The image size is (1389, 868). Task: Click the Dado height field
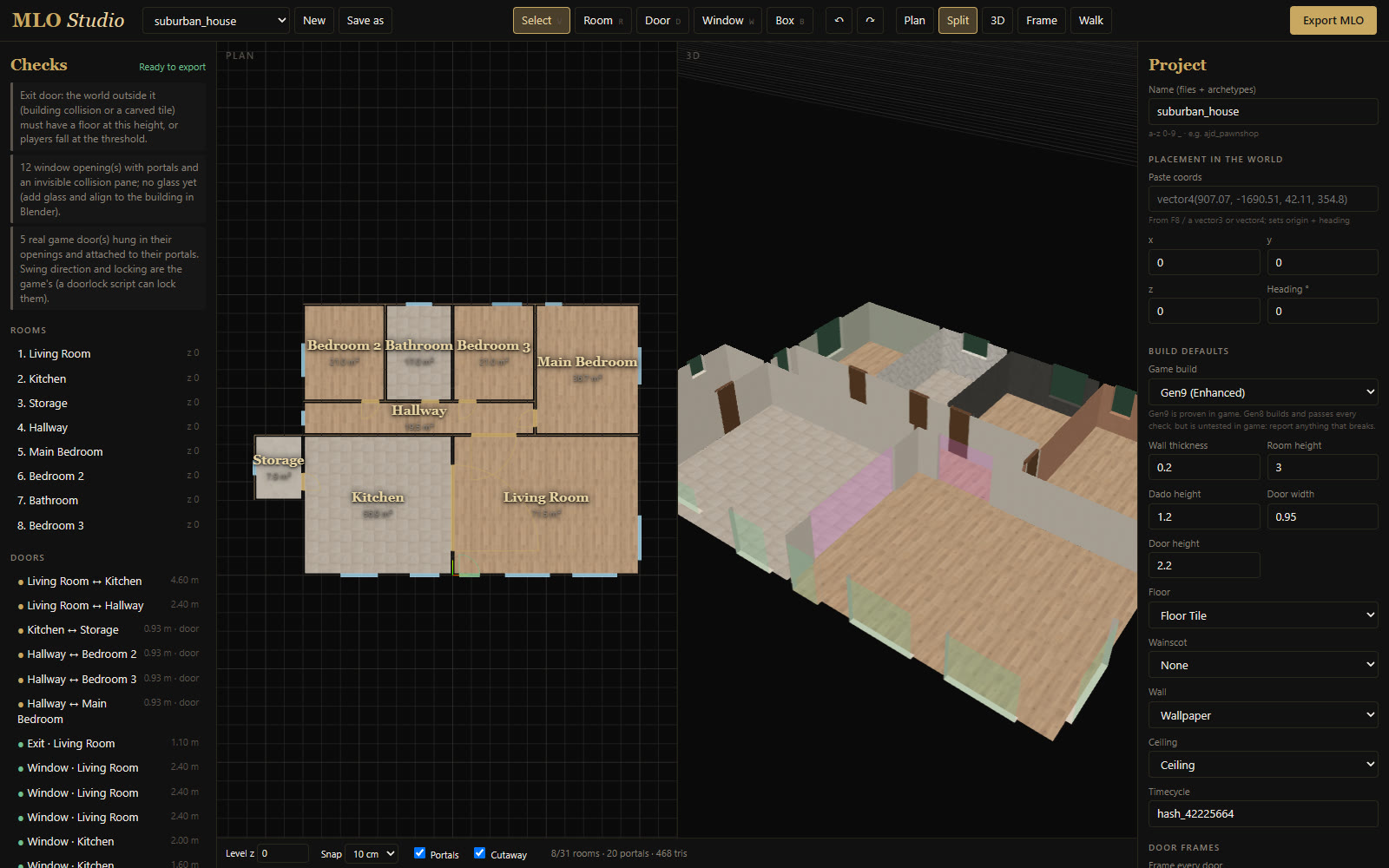(x=1204, y=516)
